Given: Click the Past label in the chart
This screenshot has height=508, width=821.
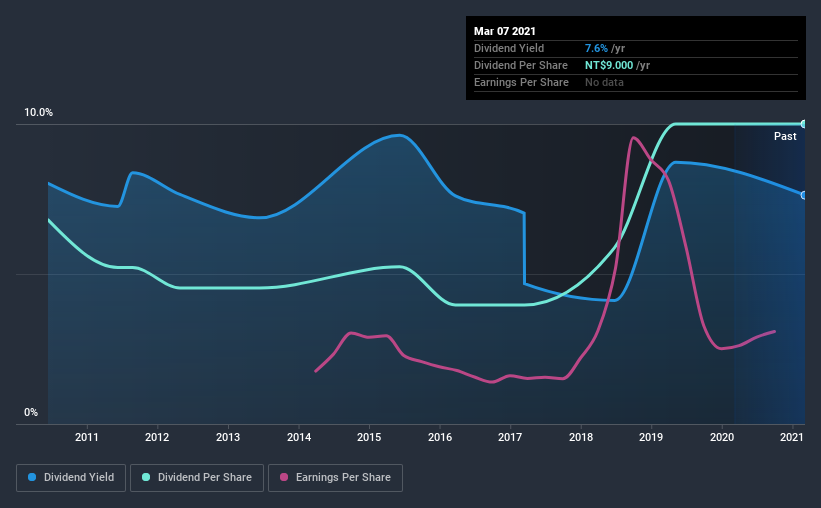Looking at the screenshot, I should [785, 136].
